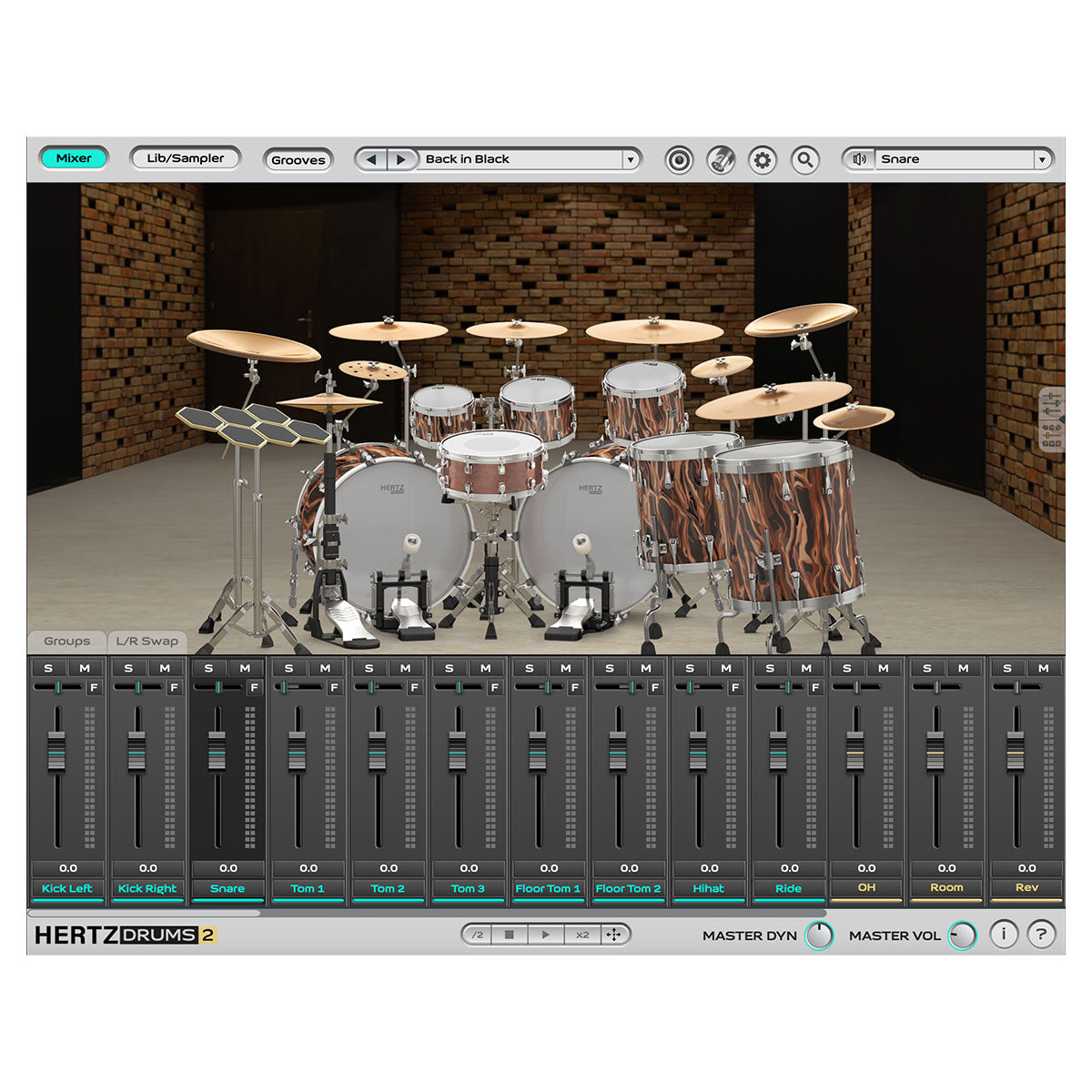Screen dimensions: 1092x1092
Task: Click the drumstick/microphone tool icon
Action: 721,160
